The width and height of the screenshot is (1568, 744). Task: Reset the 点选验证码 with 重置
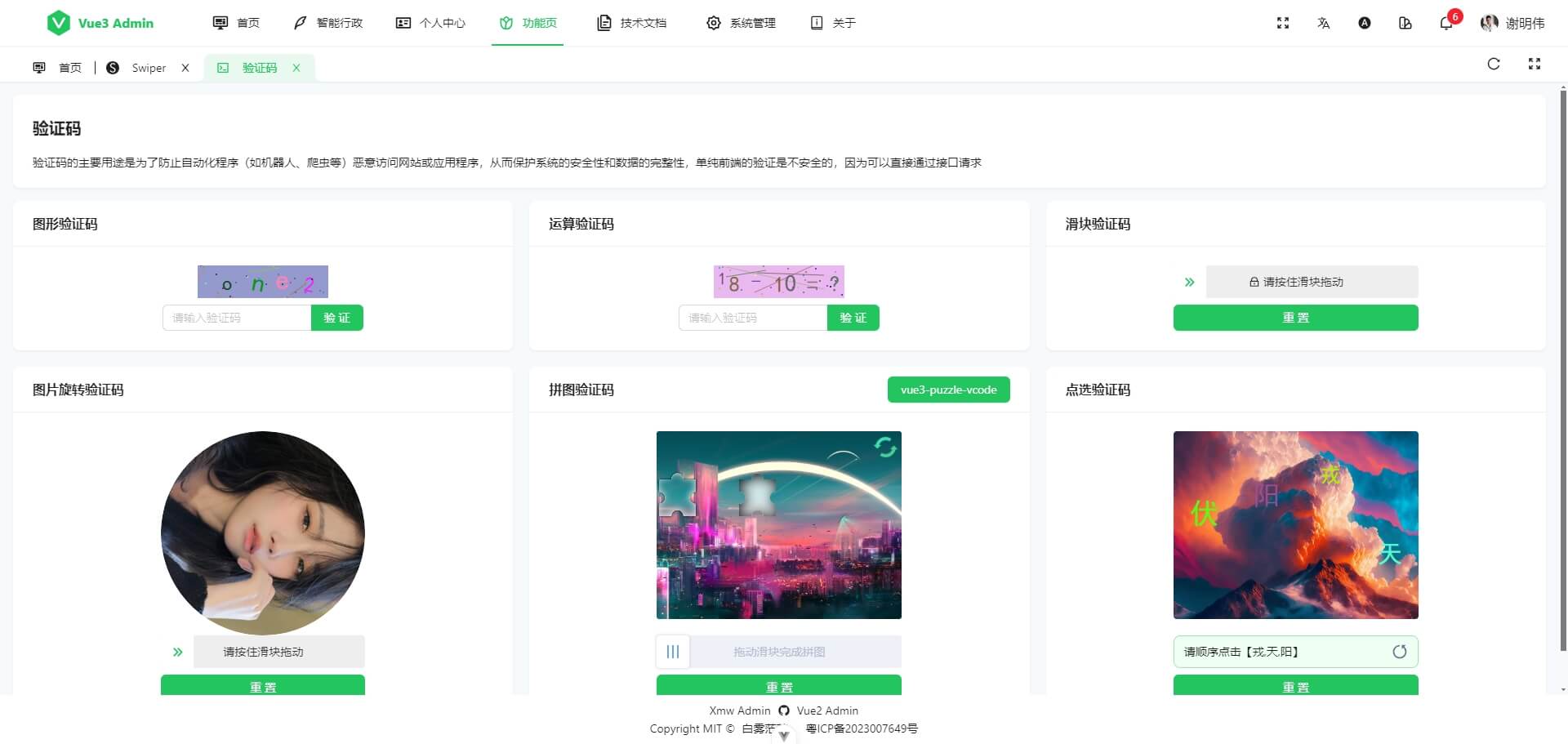[1296, 685]
